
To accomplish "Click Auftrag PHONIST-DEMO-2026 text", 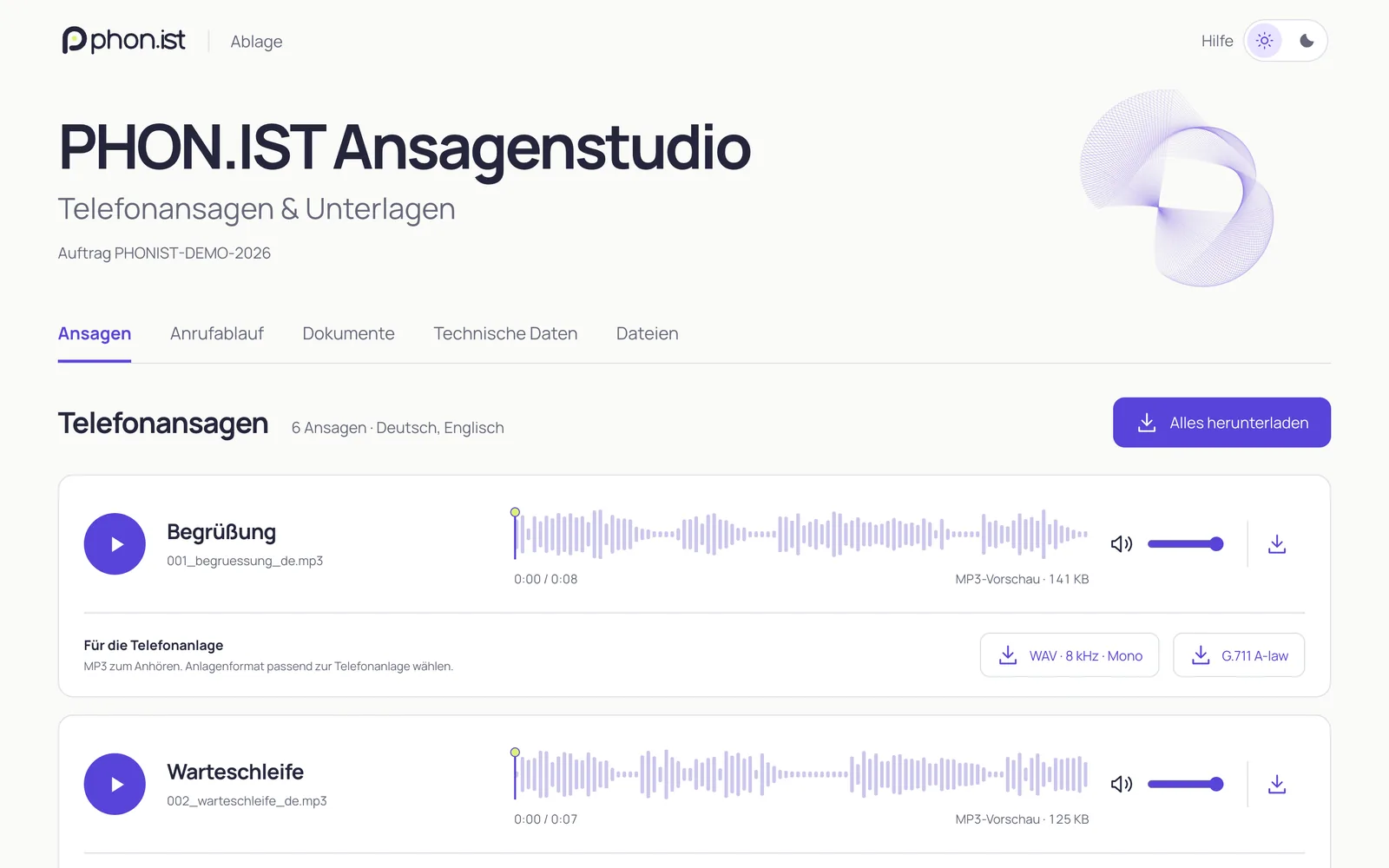I will tap(164, 253).
